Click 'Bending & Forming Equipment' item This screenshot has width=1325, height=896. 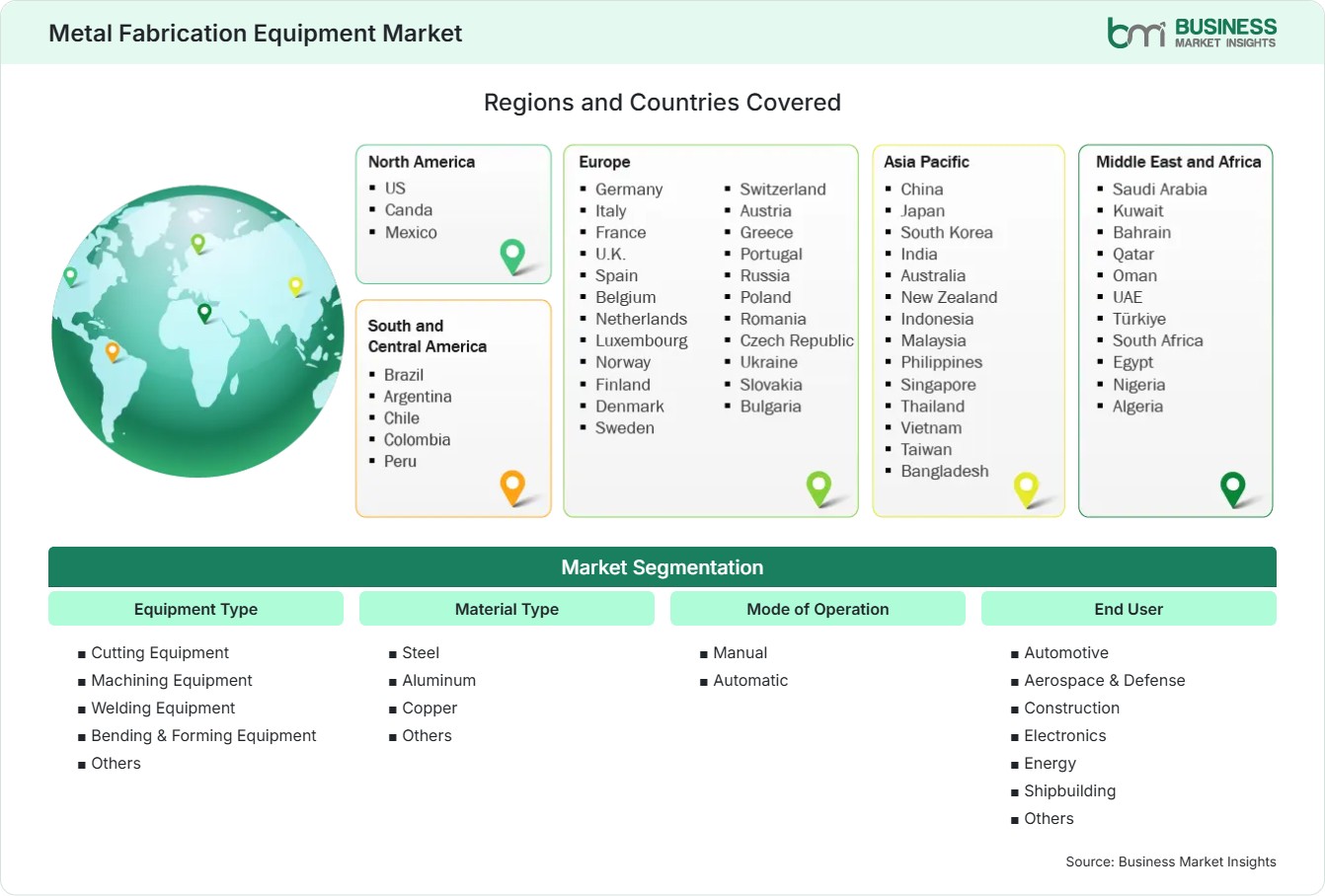tap(203, 736)
